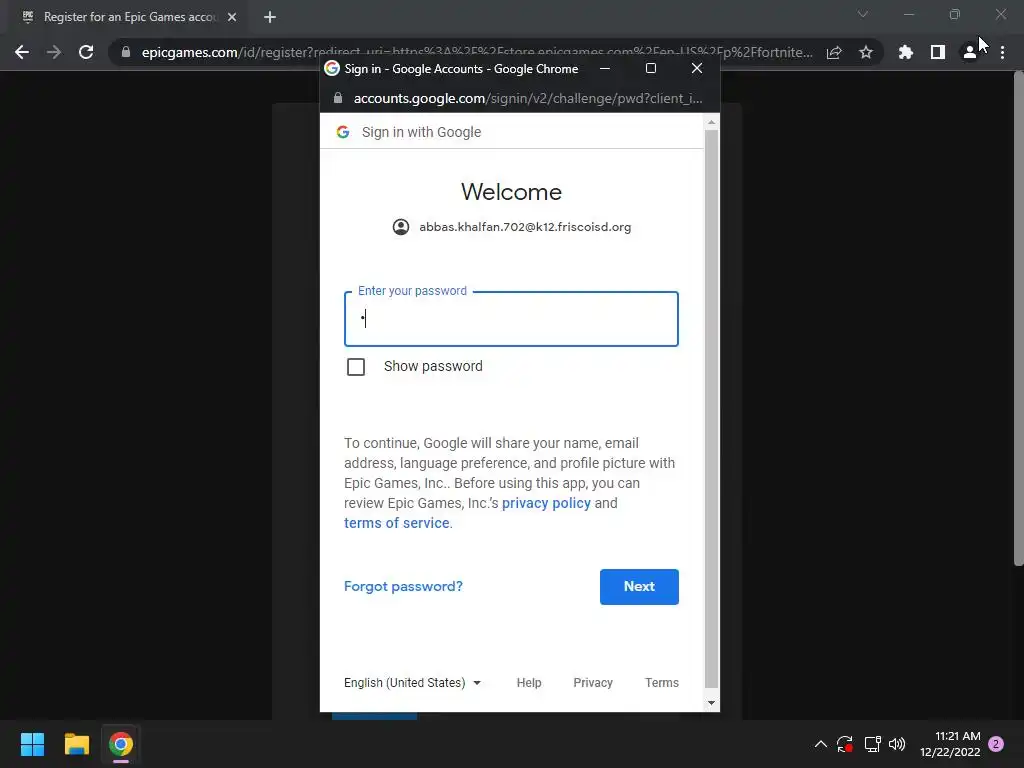Viewport: 1024px width, 768px height.
Task: Close the Epic Games register tab
Action: click(232, 17)
